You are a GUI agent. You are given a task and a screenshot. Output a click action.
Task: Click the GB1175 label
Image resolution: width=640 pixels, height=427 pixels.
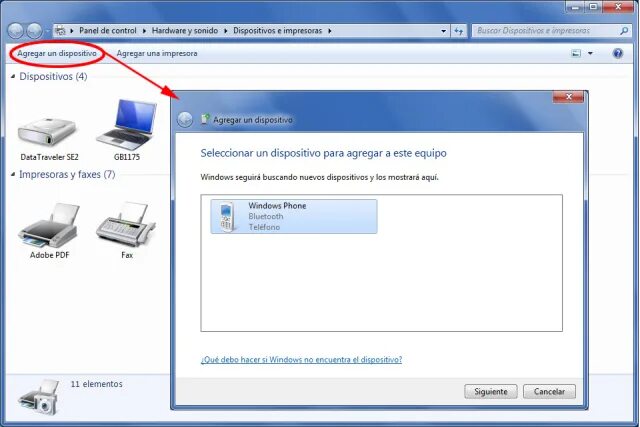coord(127,157)
